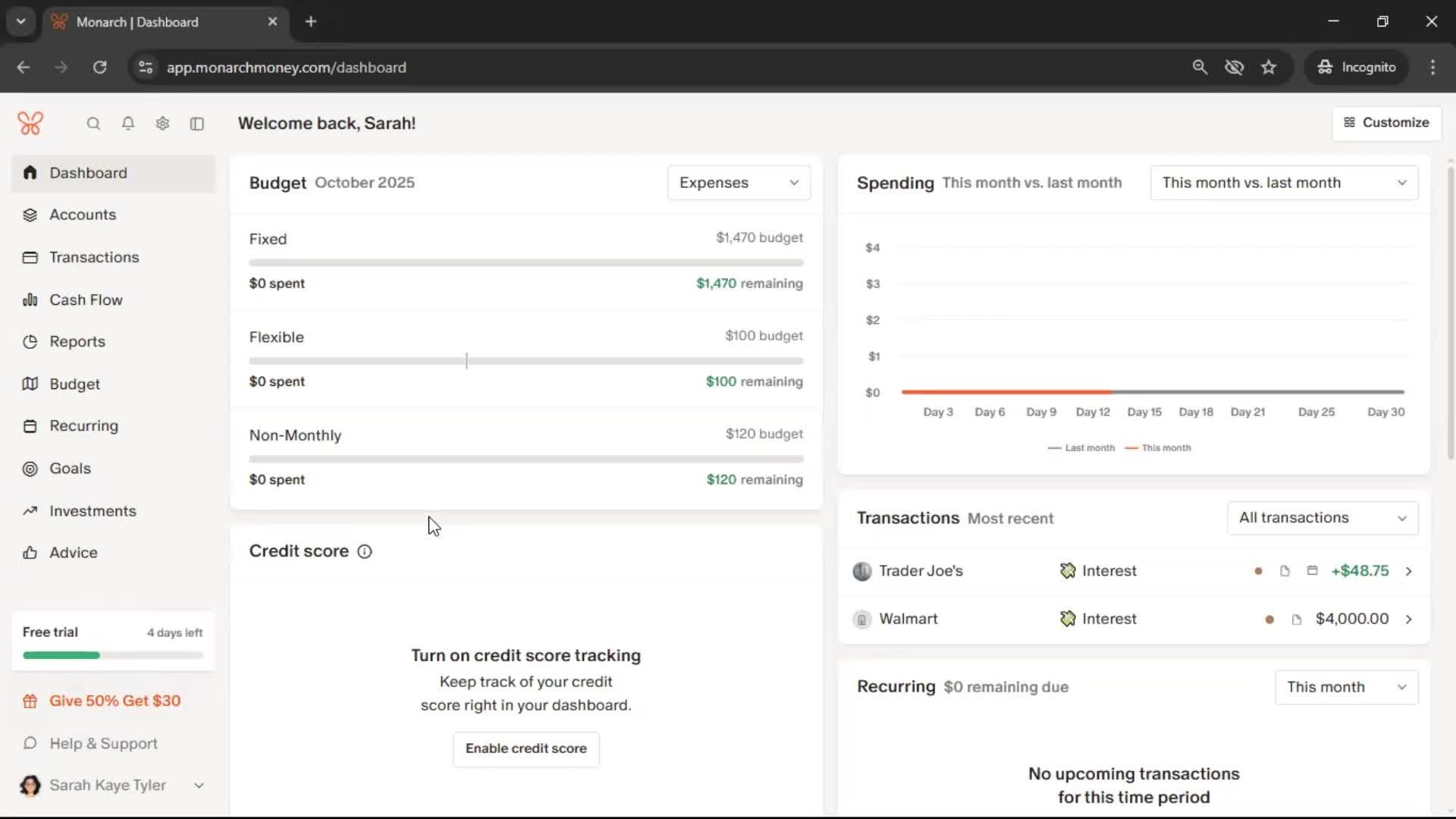
Task: Click the Give 50% Get $30 link
Action: pos(115,701)
